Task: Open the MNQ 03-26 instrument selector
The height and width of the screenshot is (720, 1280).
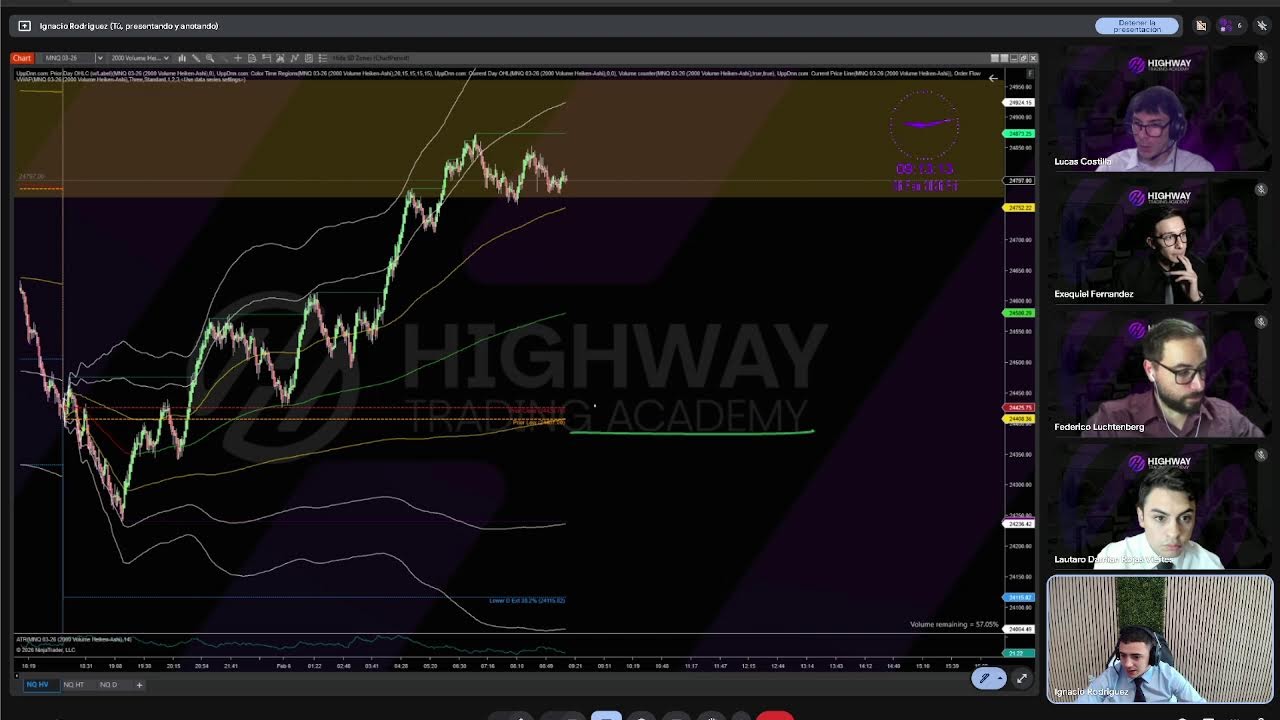Action: pos(72,58)
